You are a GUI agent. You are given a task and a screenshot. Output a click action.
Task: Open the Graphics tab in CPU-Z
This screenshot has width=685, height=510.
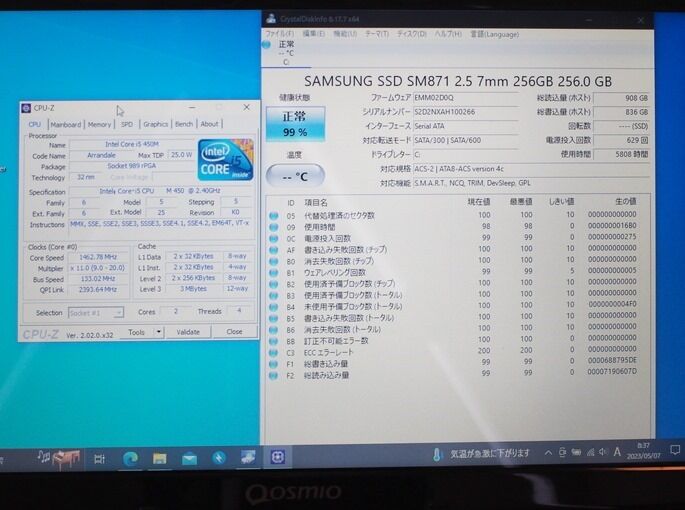[156, 124]
